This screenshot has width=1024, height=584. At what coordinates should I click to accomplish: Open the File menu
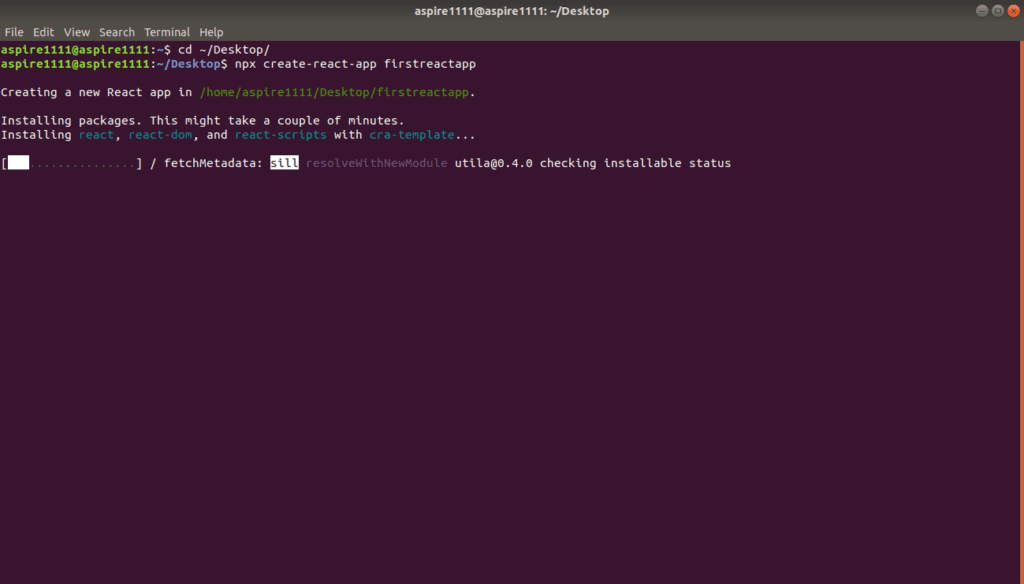[x=14, y=32]
